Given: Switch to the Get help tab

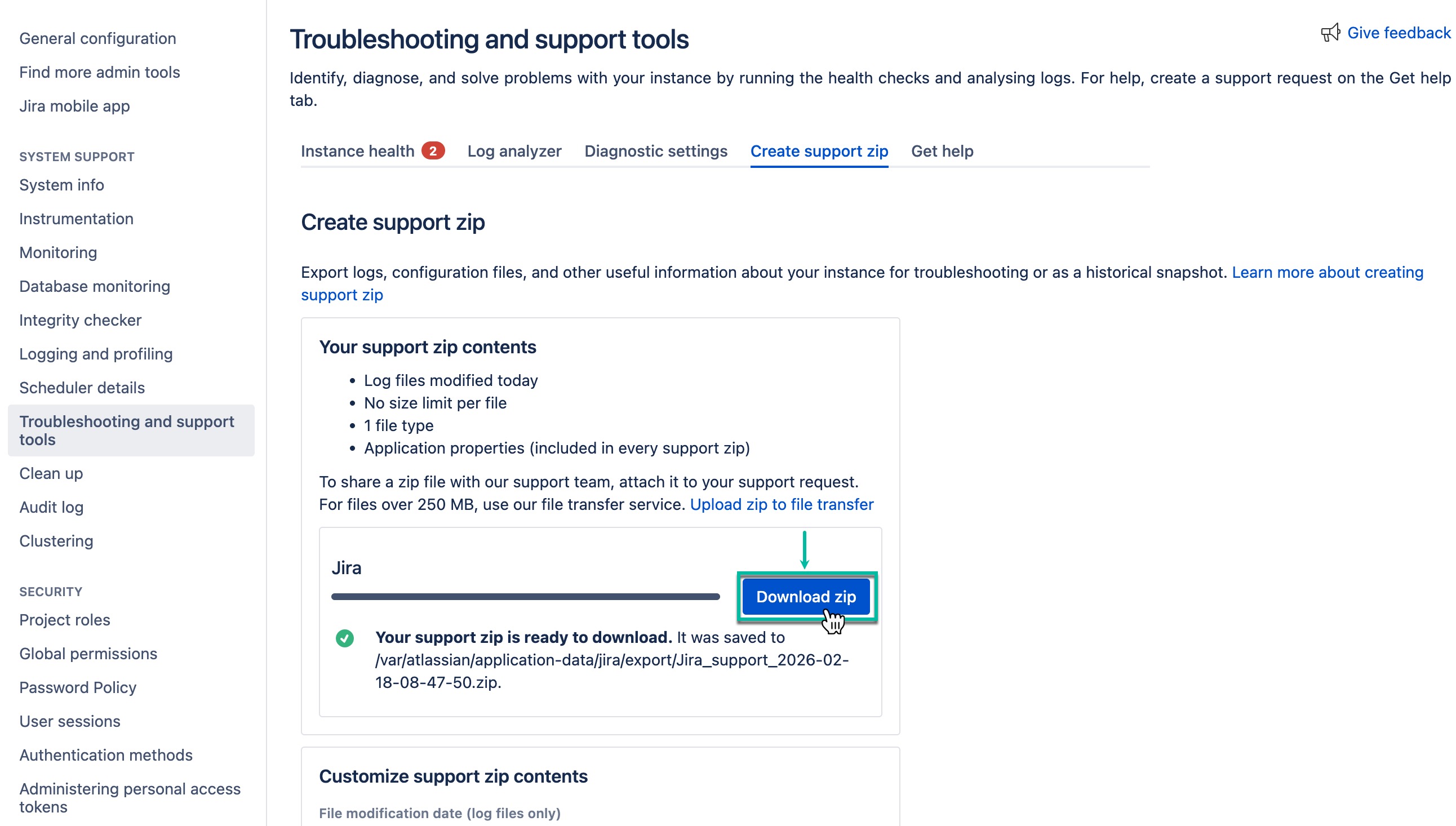Looking at the screenshot, I should [942, 151].
